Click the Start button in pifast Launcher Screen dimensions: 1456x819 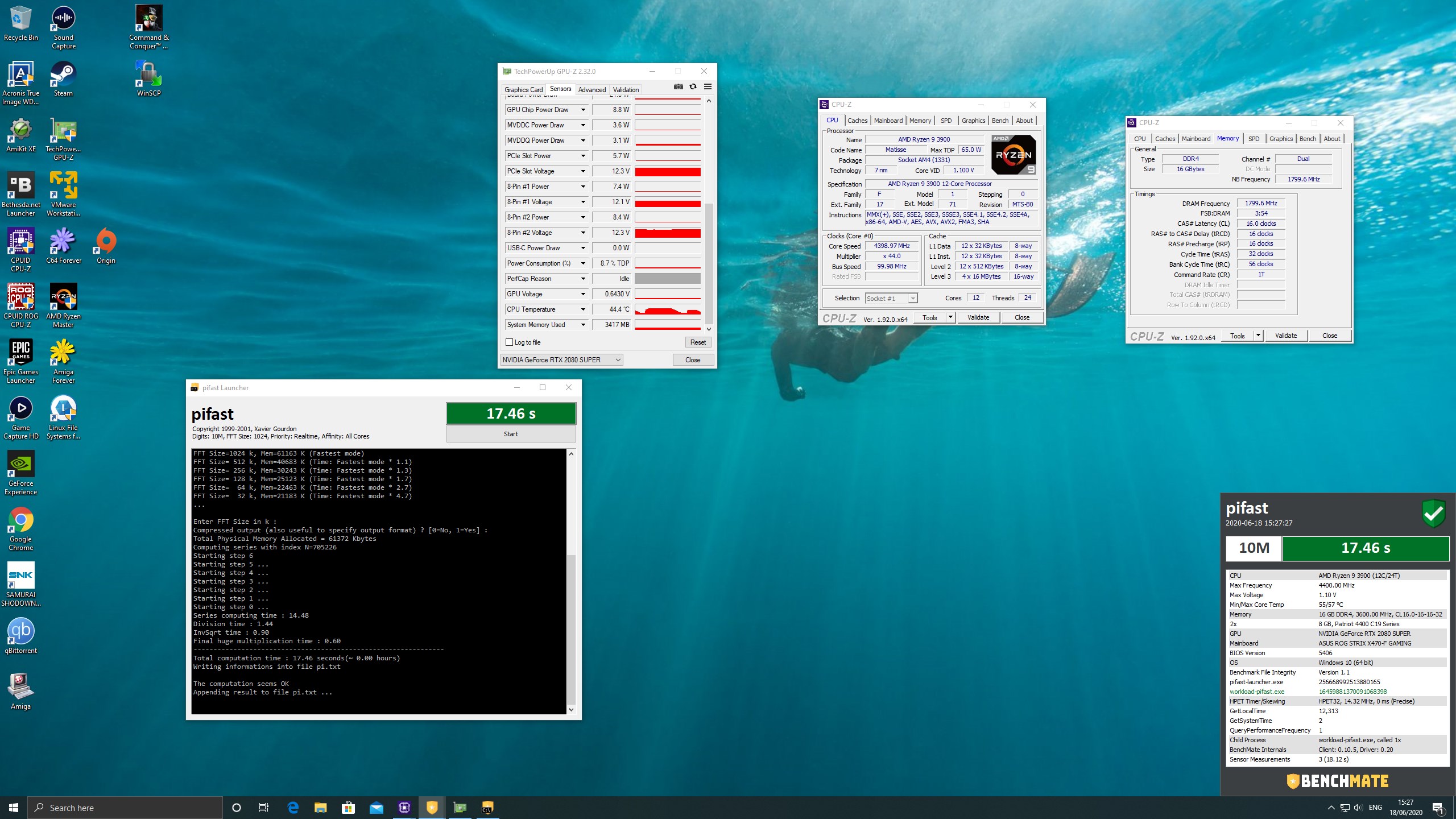(511, 434)
